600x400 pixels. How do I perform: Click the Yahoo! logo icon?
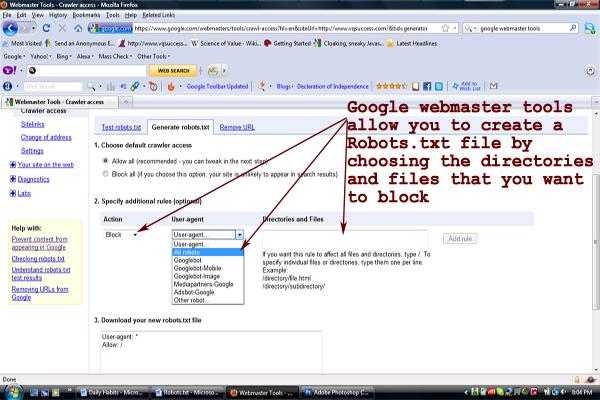click(x=9, y=70)
